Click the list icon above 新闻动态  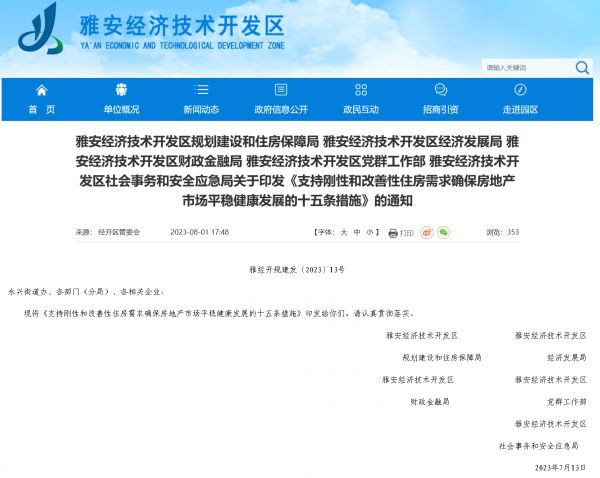[x=201, y=90]
